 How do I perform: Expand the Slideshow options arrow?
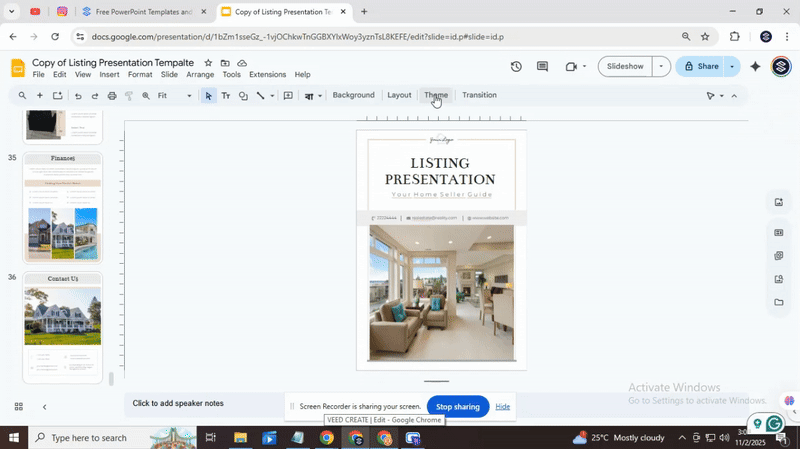click(660, 67)
